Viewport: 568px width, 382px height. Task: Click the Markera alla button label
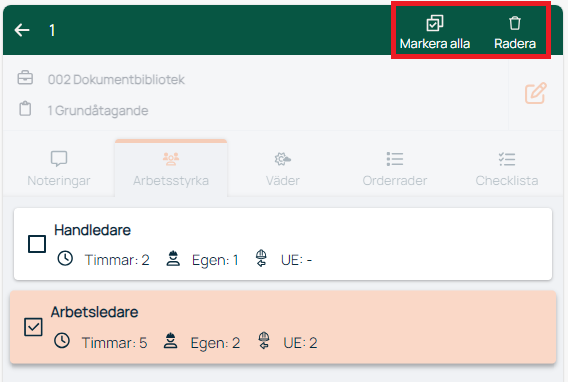click(x=435, y=44)
